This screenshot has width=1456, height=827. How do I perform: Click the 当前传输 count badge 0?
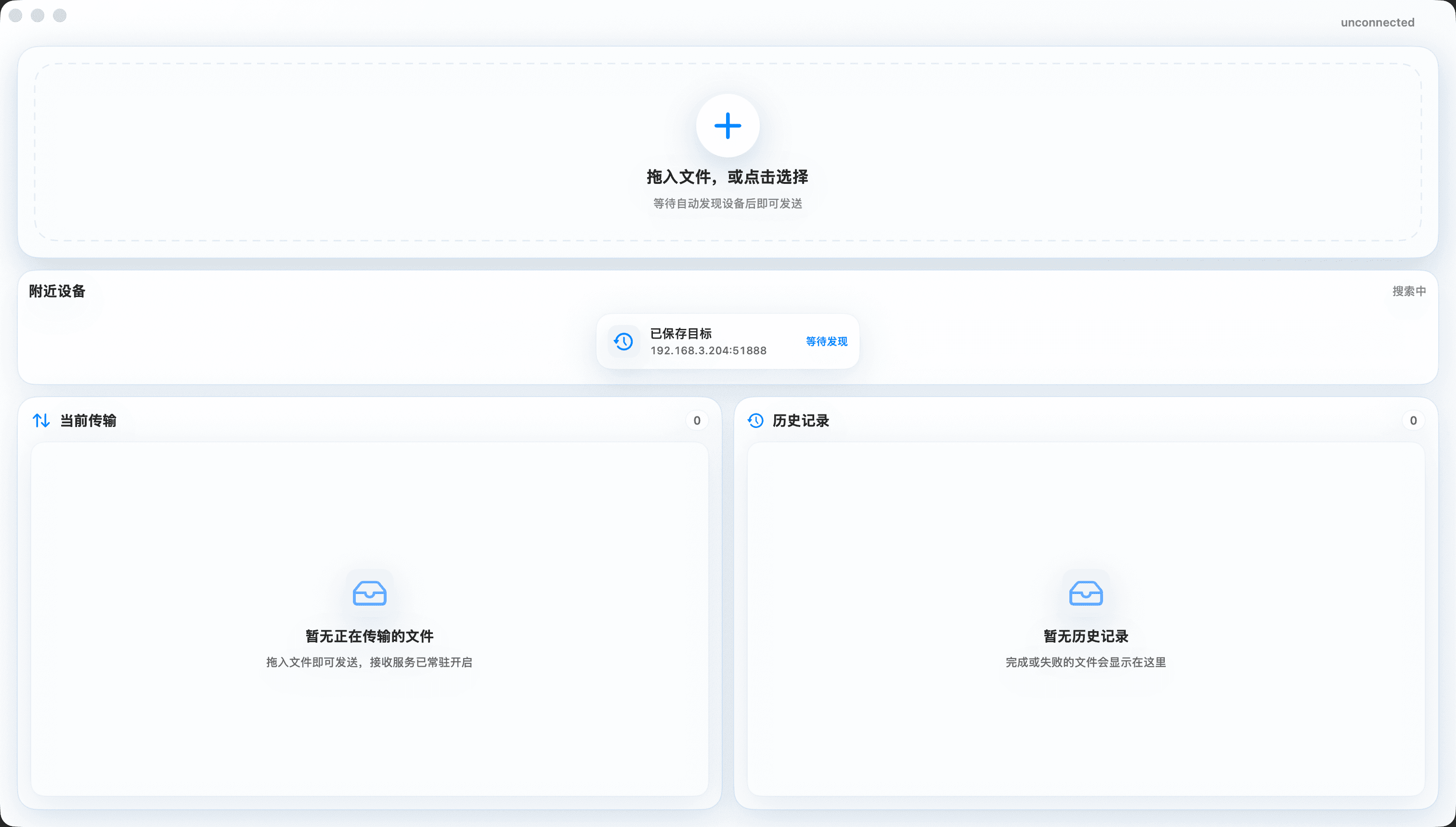coord(697,420)
